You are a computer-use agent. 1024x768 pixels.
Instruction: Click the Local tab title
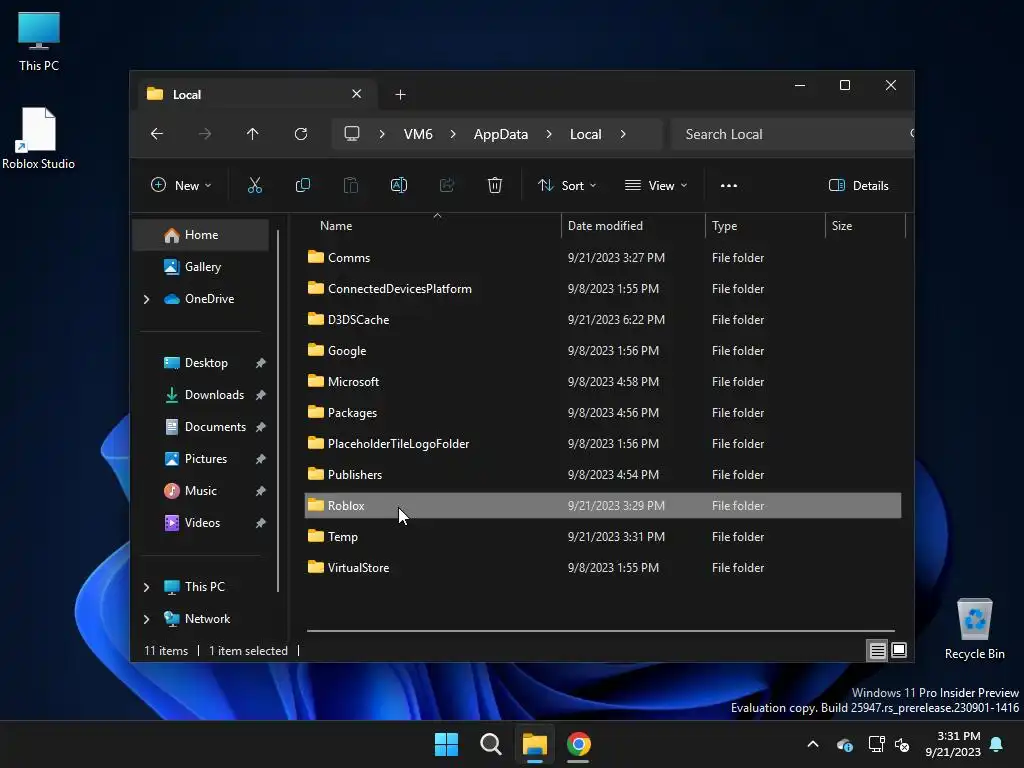pos(187,95)
